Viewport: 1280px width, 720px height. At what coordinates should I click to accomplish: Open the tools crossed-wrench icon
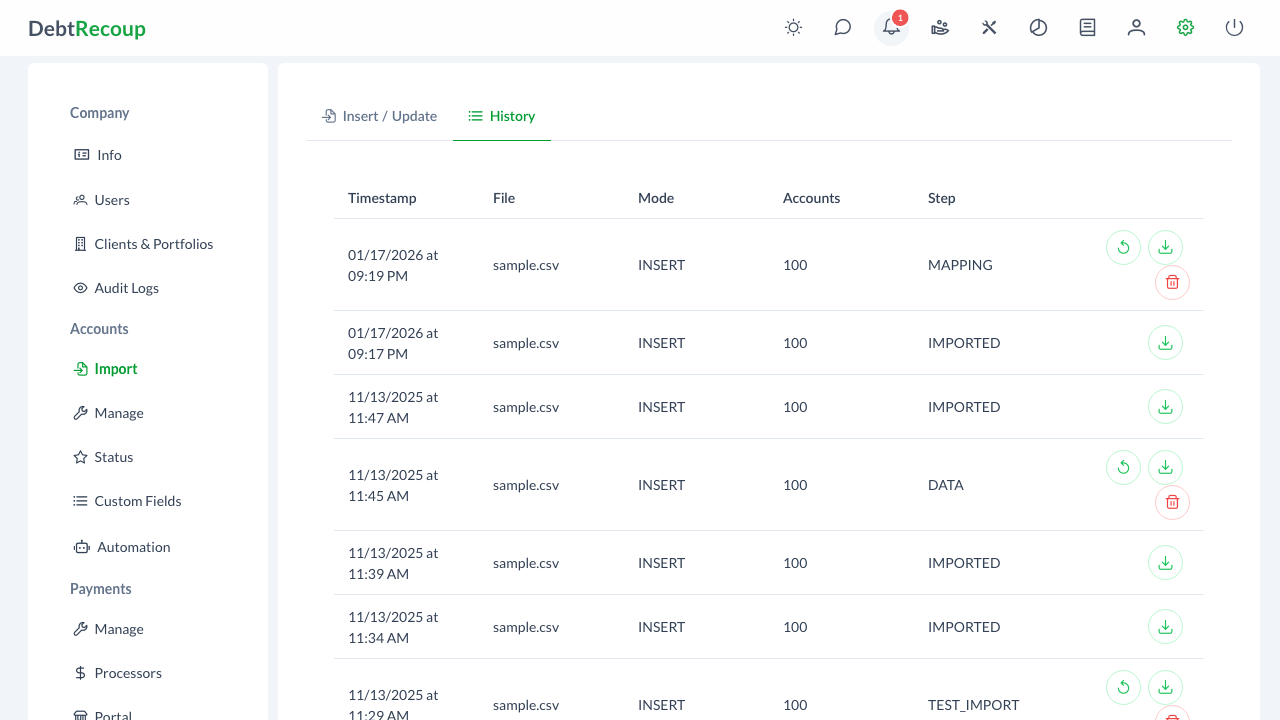click(989, 28)
